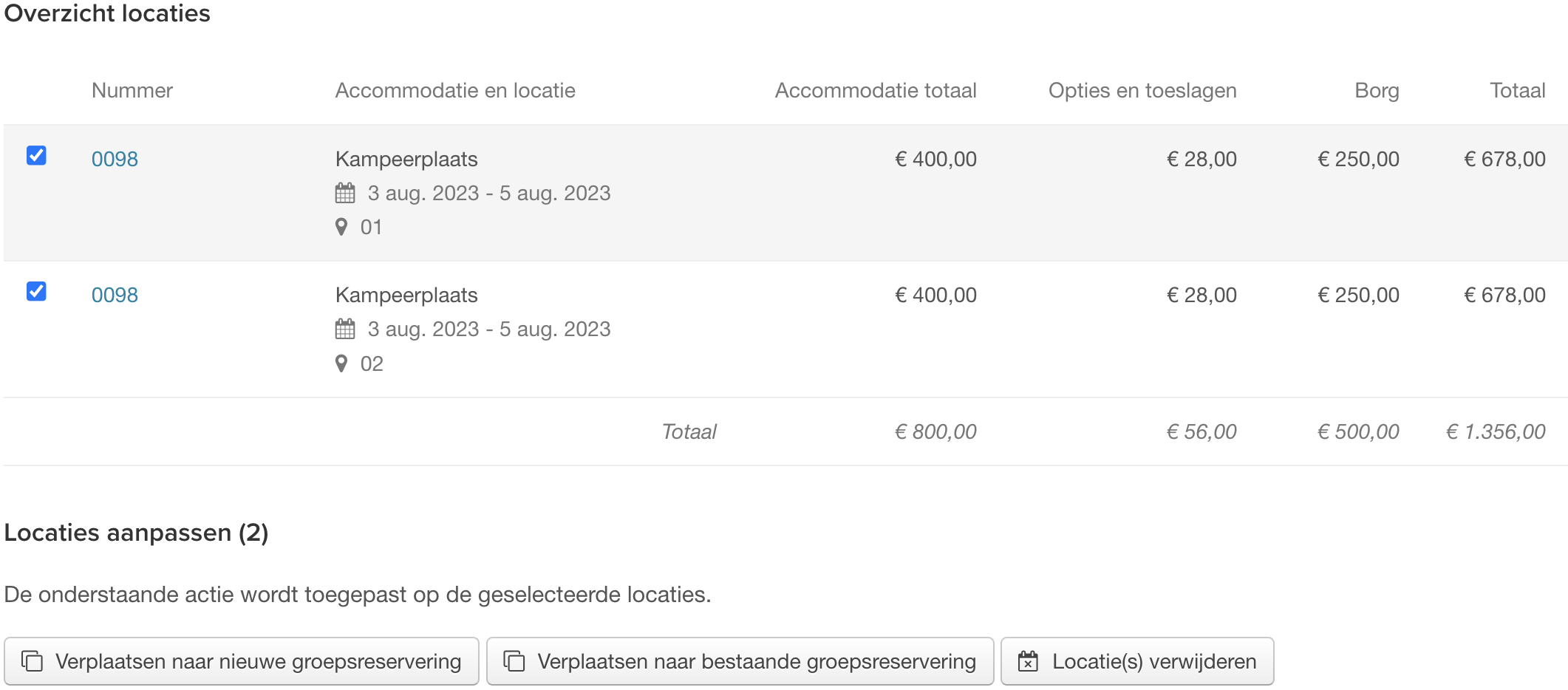Click copy icon on nieuwe groepsreservering button

coord(33,661)
